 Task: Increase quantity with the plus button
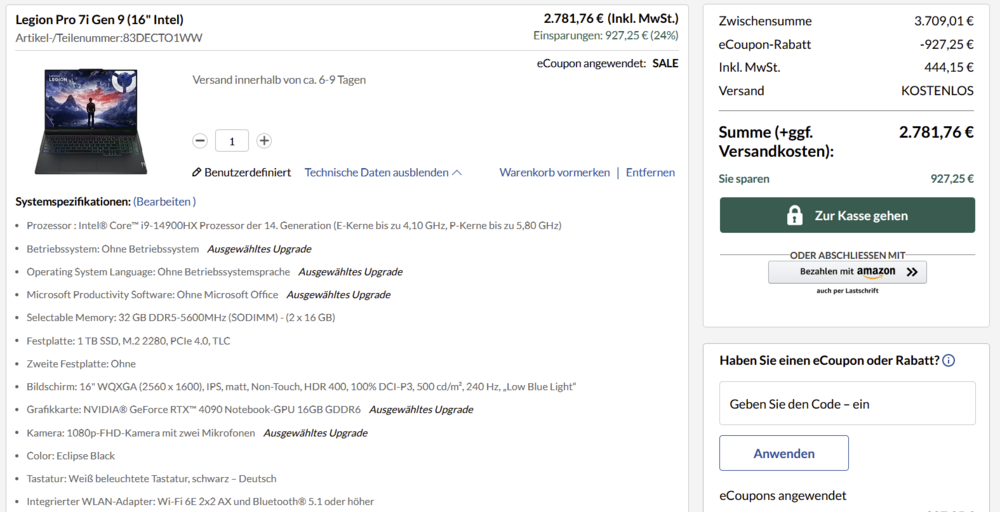264,141
